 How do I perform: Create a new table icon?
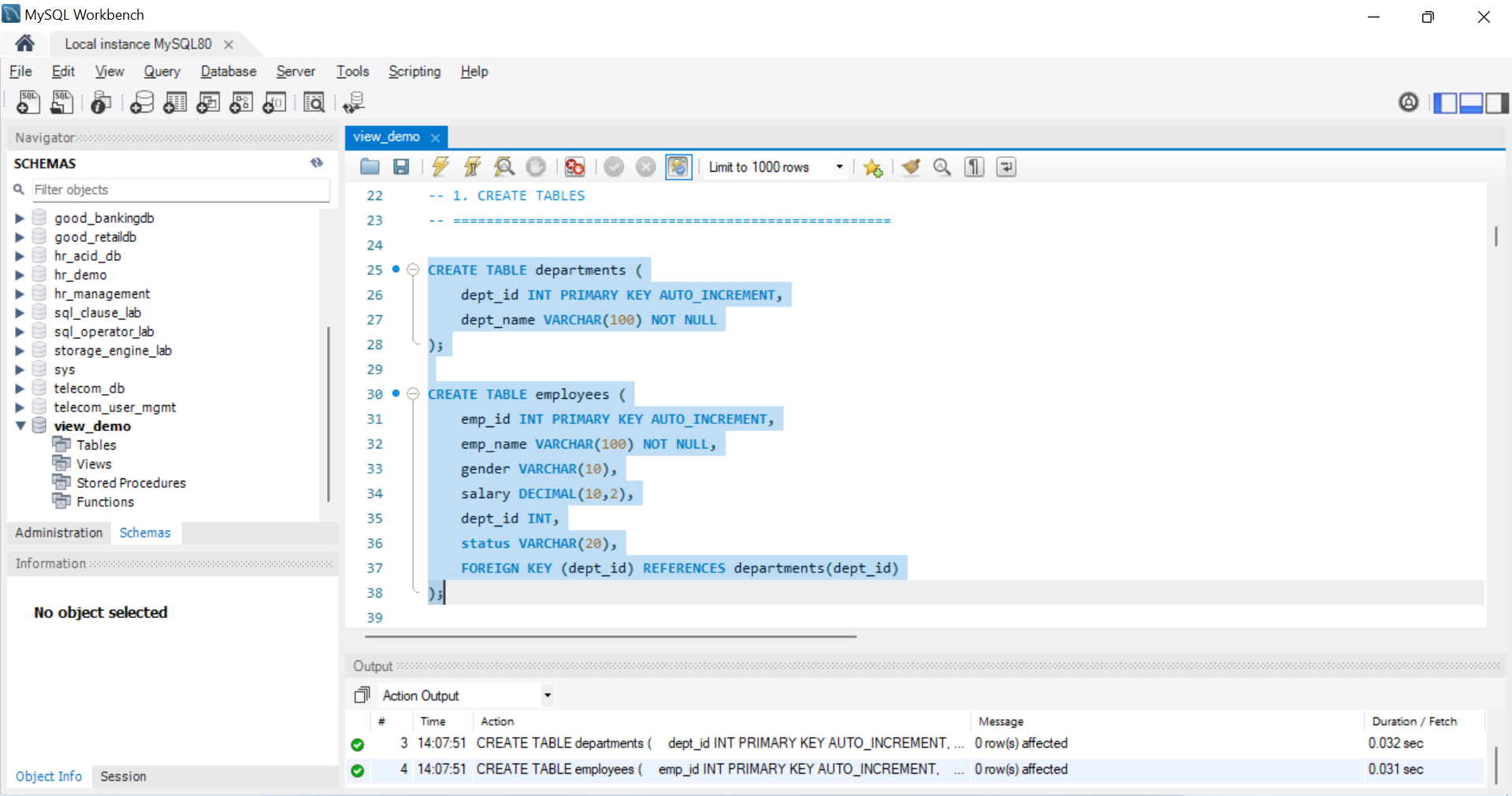click(x=175, y=102)
